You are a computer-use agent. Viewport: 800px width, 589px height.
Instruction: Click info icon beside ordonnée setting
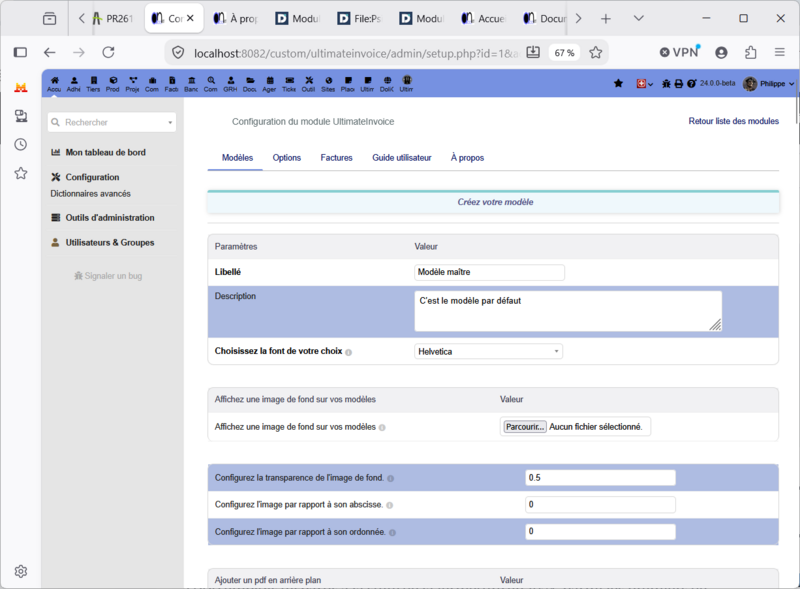392,532
